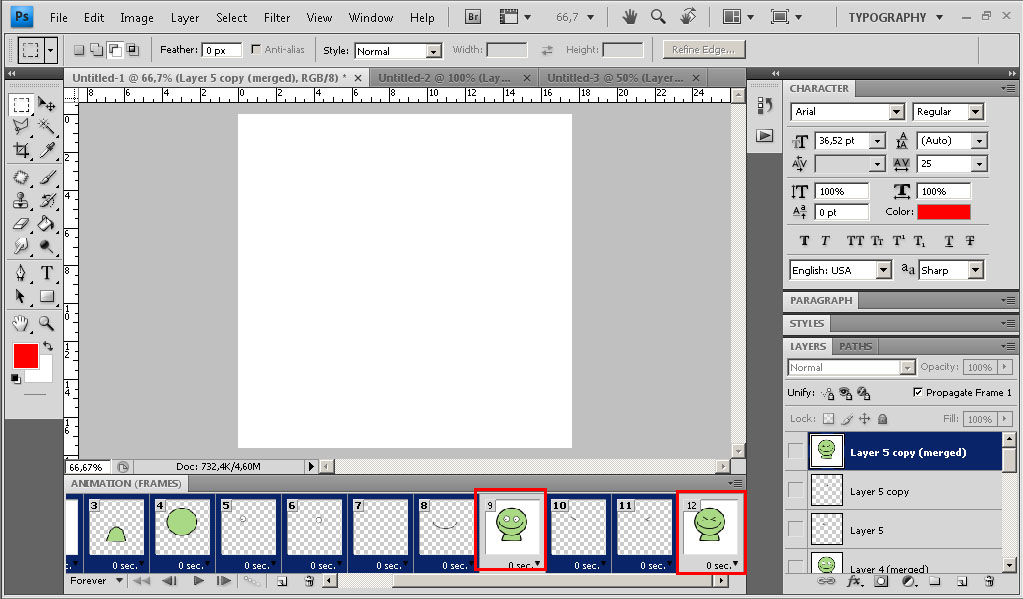Toggle lock all padlock icon
Viewport: 1023px width, 599px height.
click(x=883, y=419)
